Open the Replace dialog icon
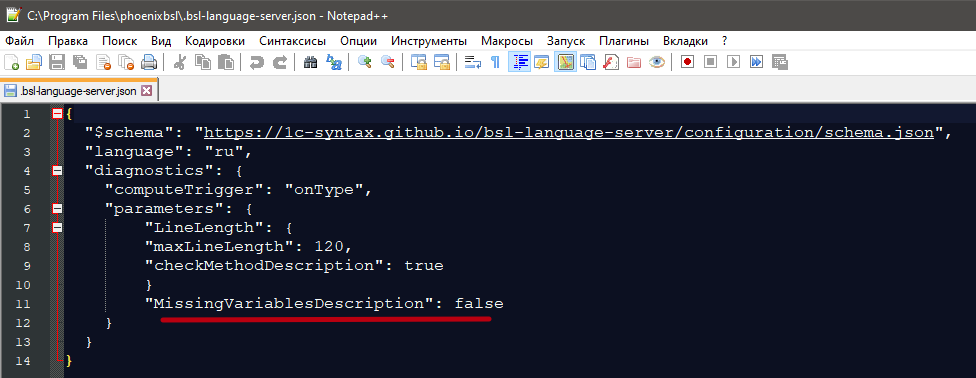976x378 pixels. click(x=334, y=62)
